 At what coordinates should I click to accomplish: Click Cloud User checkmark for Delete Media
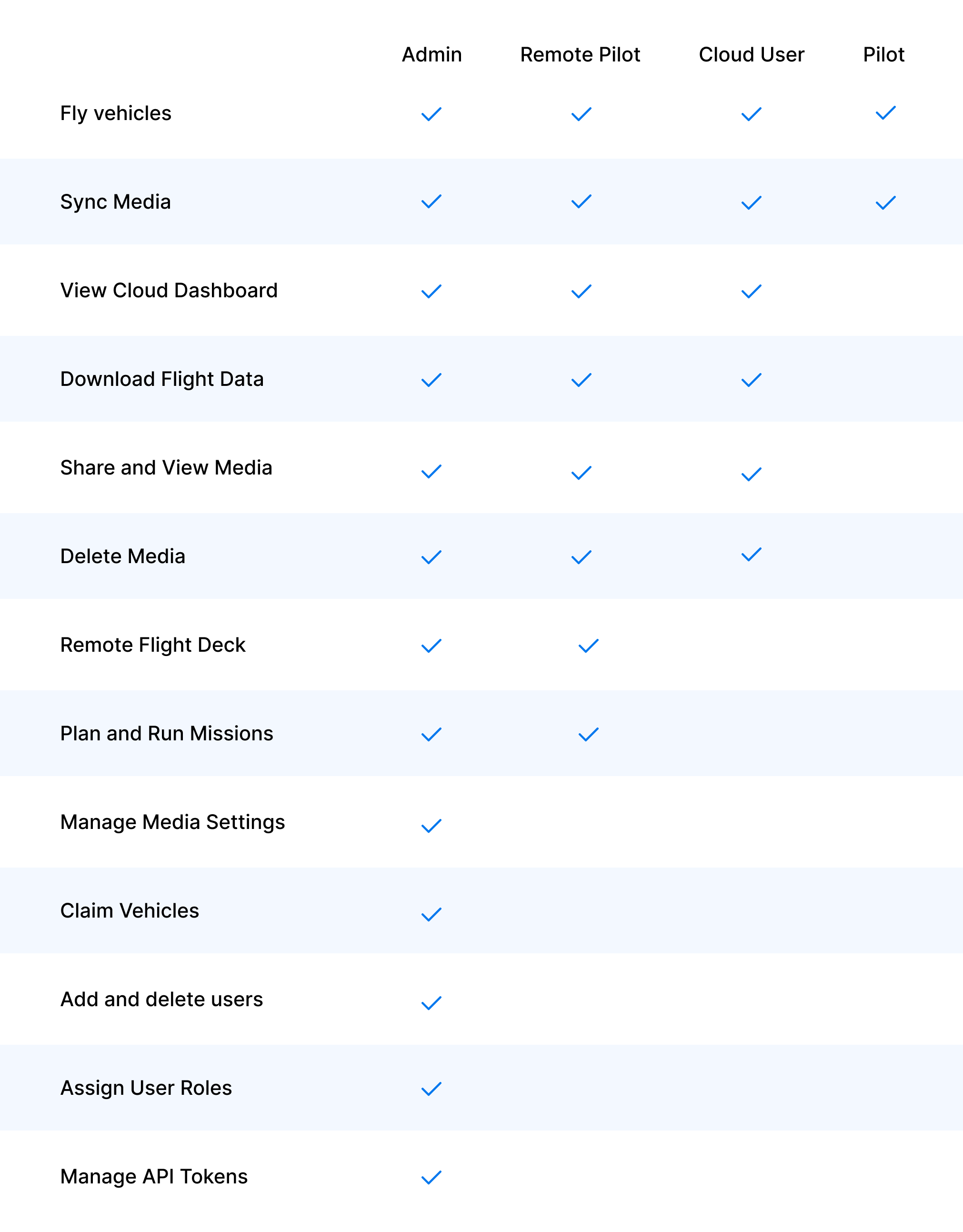click(752, 555)
